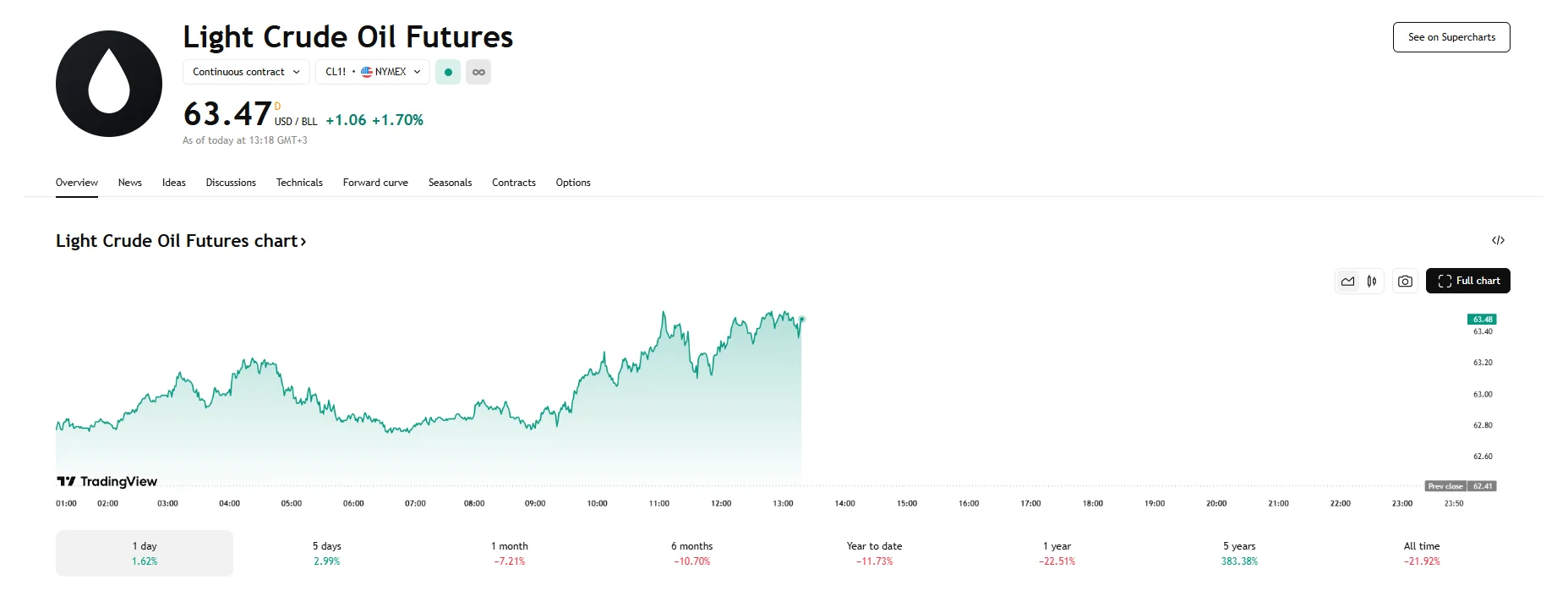The height and width of the screenshot is (591, 1568).
Task: Switch to the Technicals tab
Action: point(298,183)
